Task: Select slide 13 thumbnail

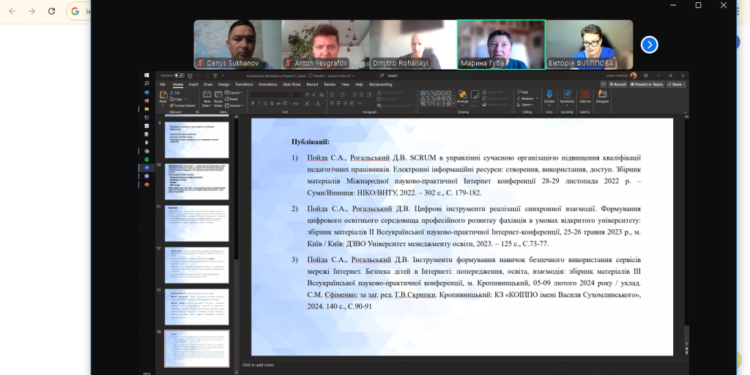Action: pyautogui.click(x=197, y=307)
